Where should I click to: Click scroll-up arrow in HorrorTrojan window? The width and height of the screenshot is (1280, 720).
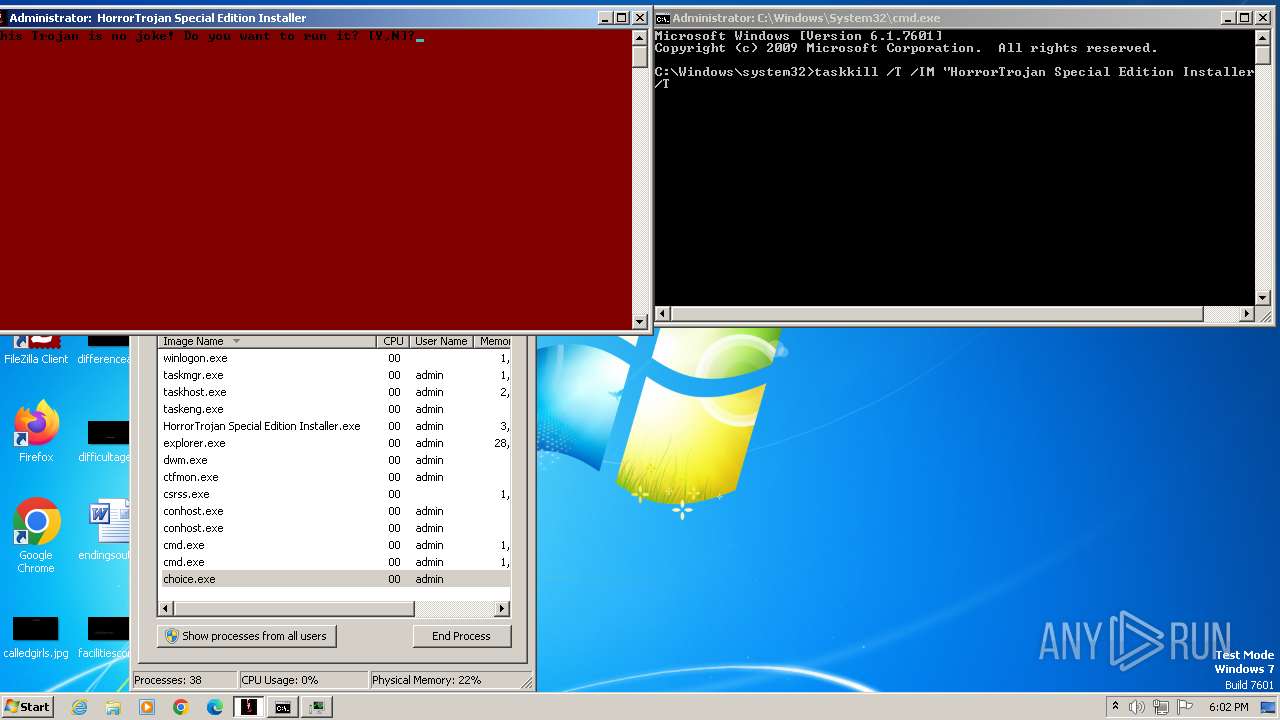640,37
